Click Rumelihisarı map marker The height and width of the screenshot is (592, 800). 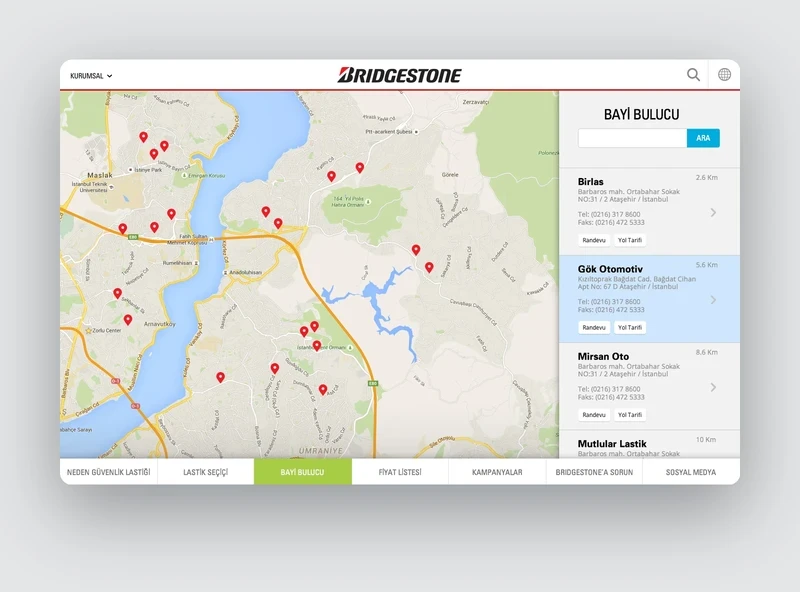pyautogui.click(x=196, y=263)
